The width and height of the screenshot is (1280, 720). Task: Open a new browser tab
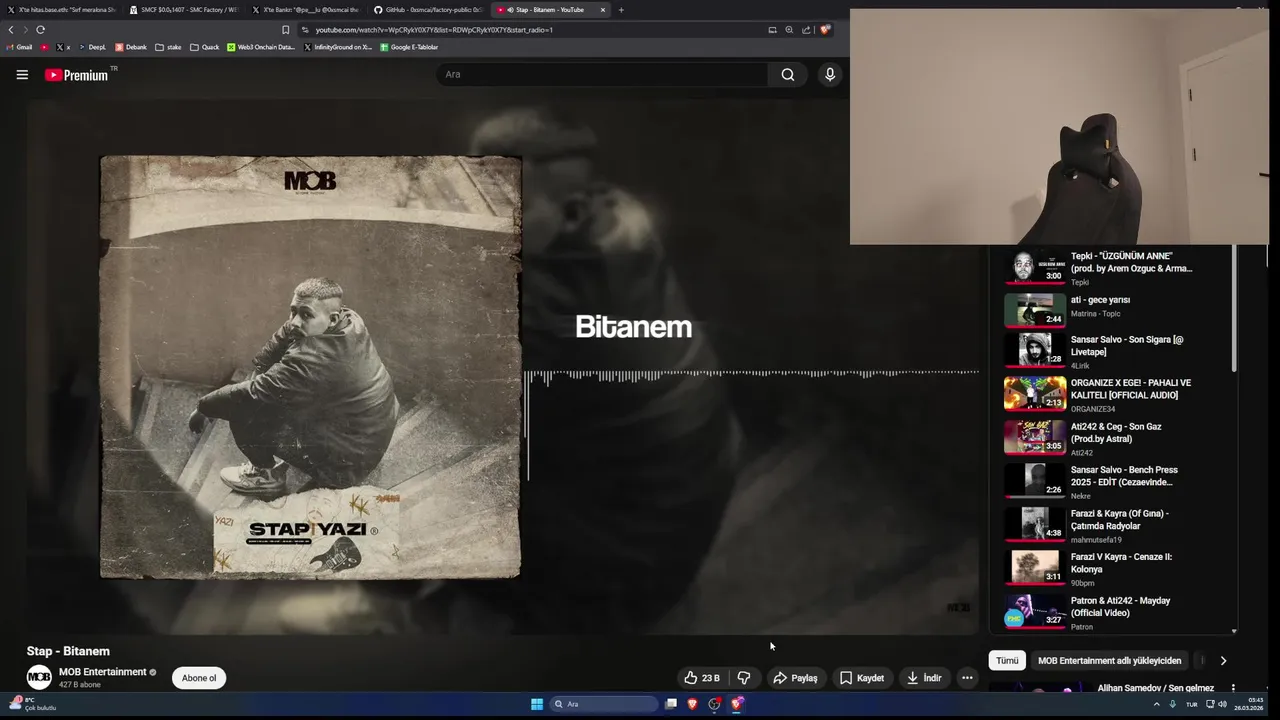621,10
